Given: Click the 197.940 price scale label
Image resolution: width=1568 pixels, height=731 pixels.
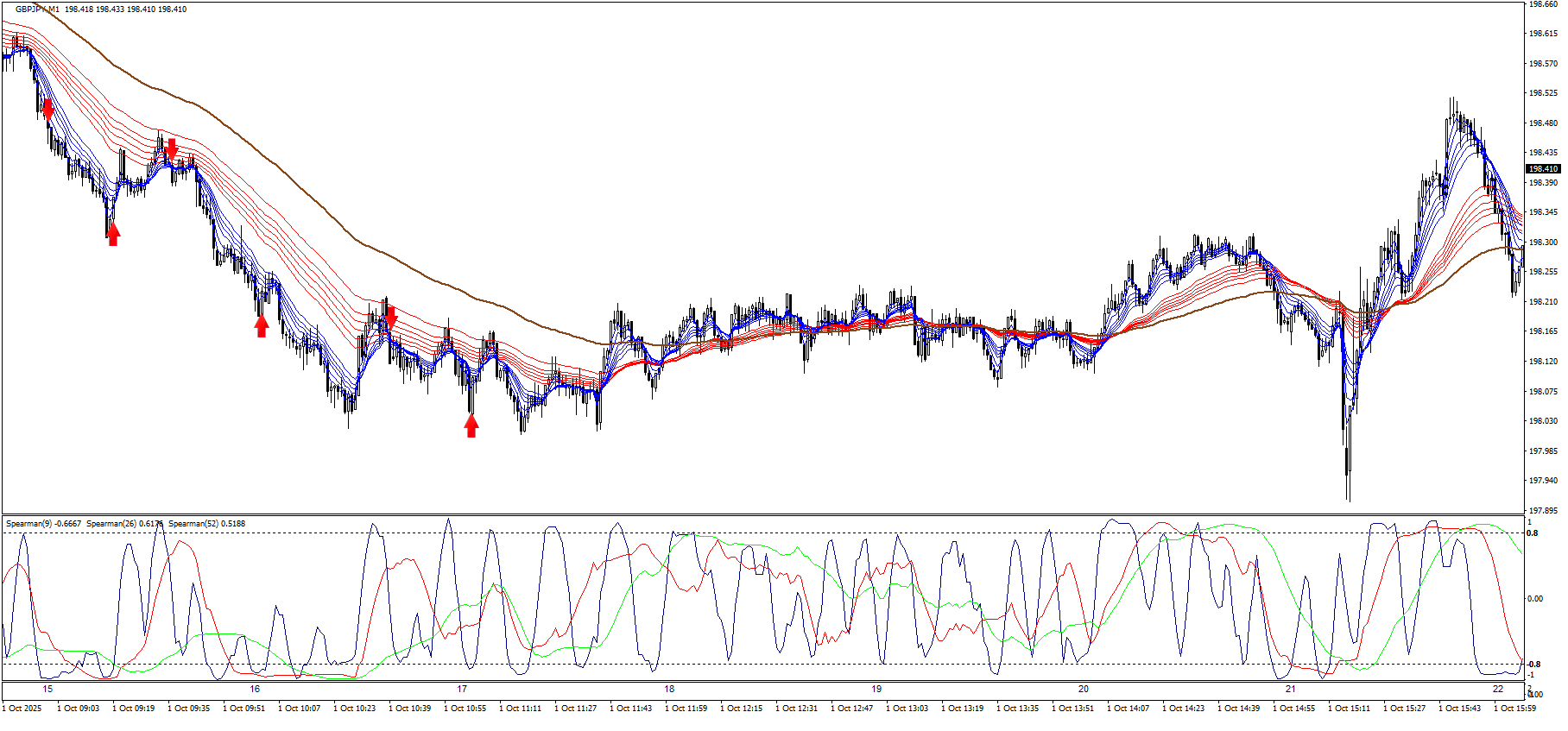Looking at the screenshot, I should click(x=1543, y=481).
